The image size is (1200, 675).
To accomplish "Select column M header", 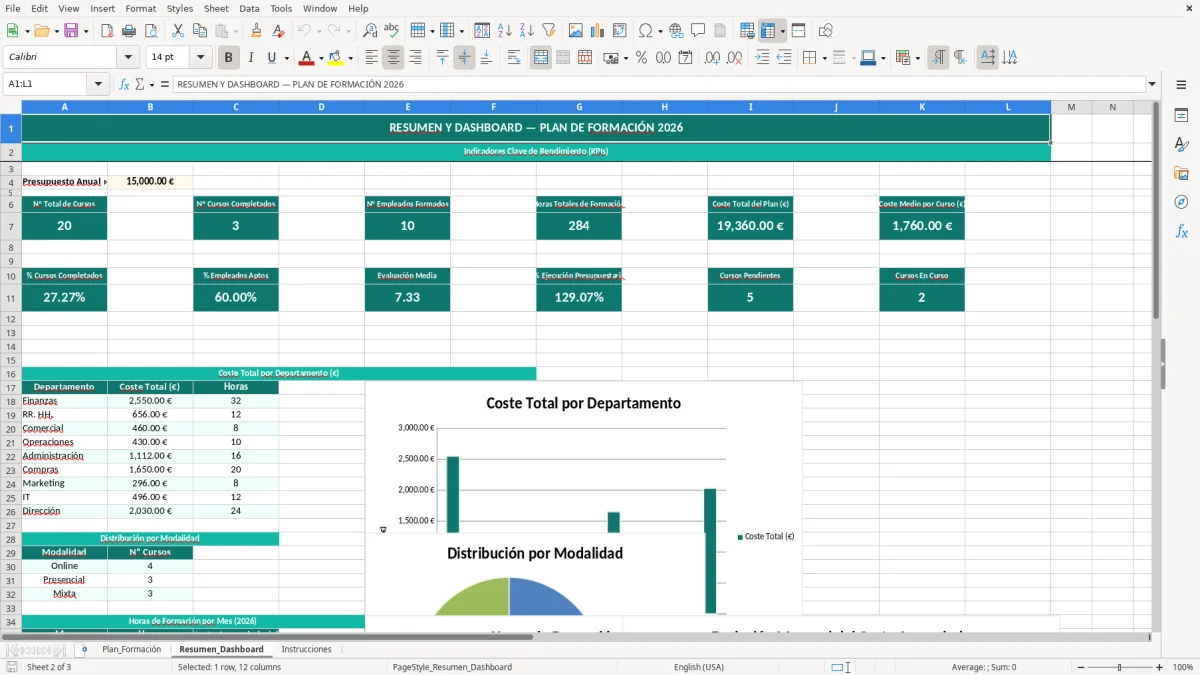I will [1071, 107].
